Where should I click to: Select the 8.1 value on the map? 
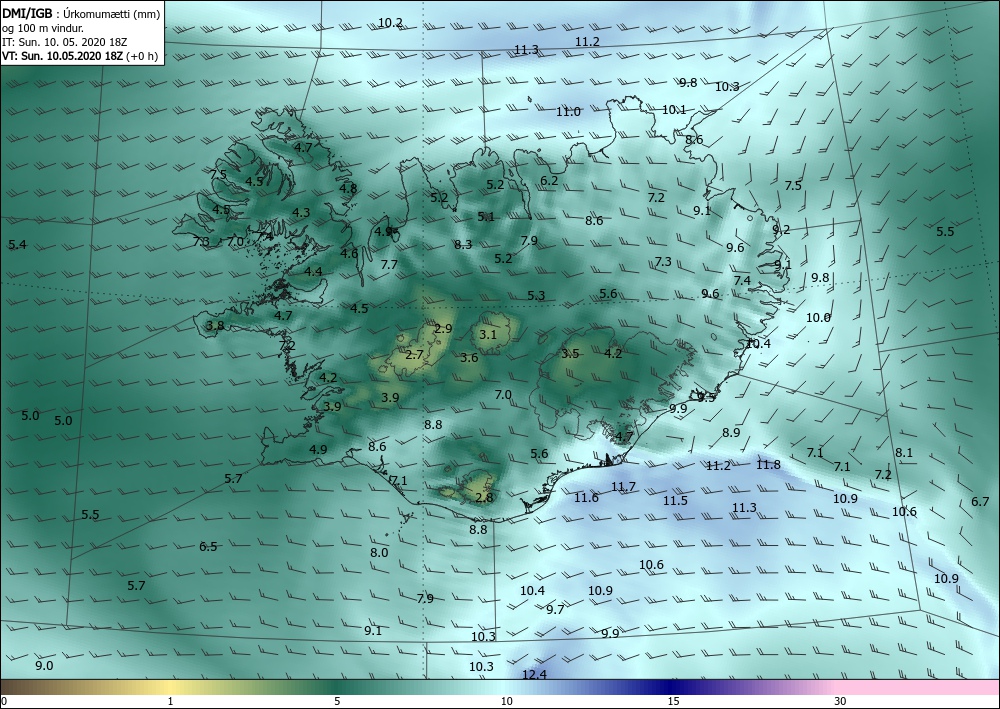904,453
